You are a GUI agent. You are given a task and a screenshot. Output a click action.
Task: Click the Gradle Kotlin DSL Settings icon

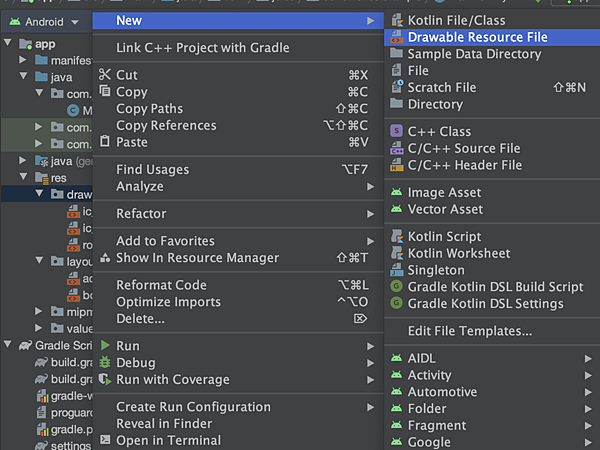(x=396, y=303)
